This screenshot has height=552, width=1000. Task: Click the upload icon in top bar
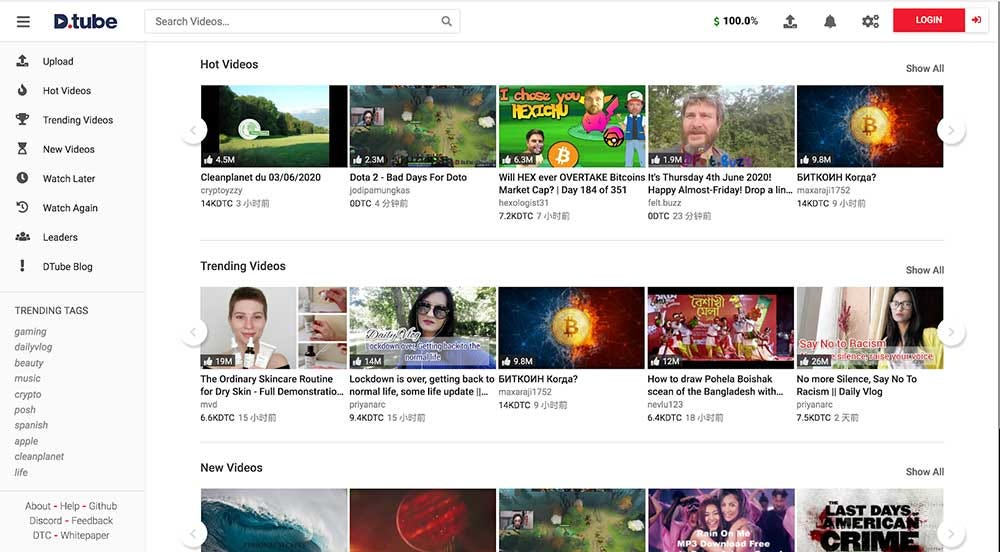tap(790, 22)
